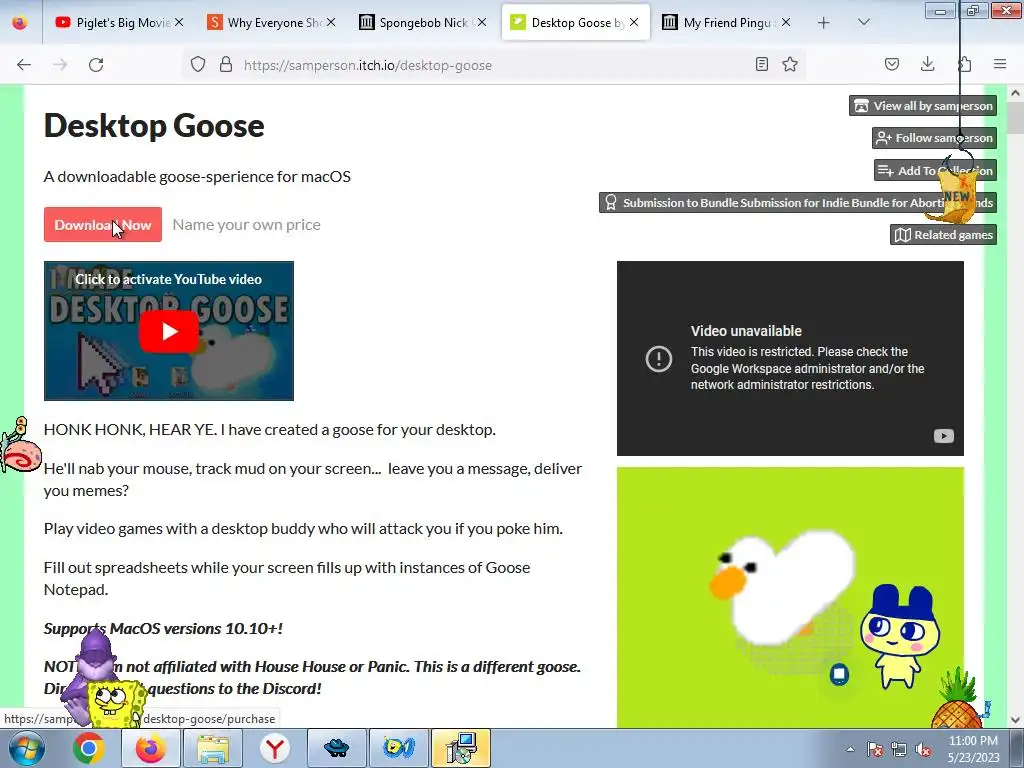Open the Downloads toolbar icon
The width and height of the screenshot is (1024, 768).
pos(927,64)
